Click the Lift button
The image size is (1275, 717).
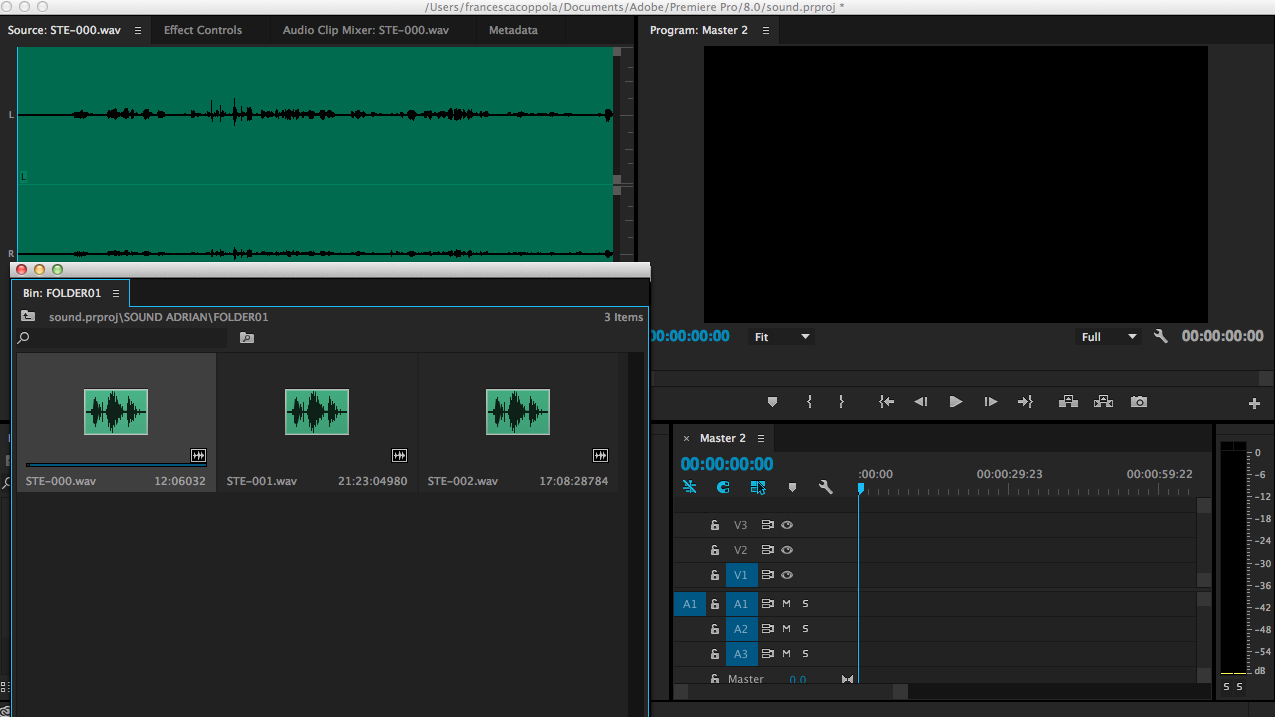pos(1068,402)
